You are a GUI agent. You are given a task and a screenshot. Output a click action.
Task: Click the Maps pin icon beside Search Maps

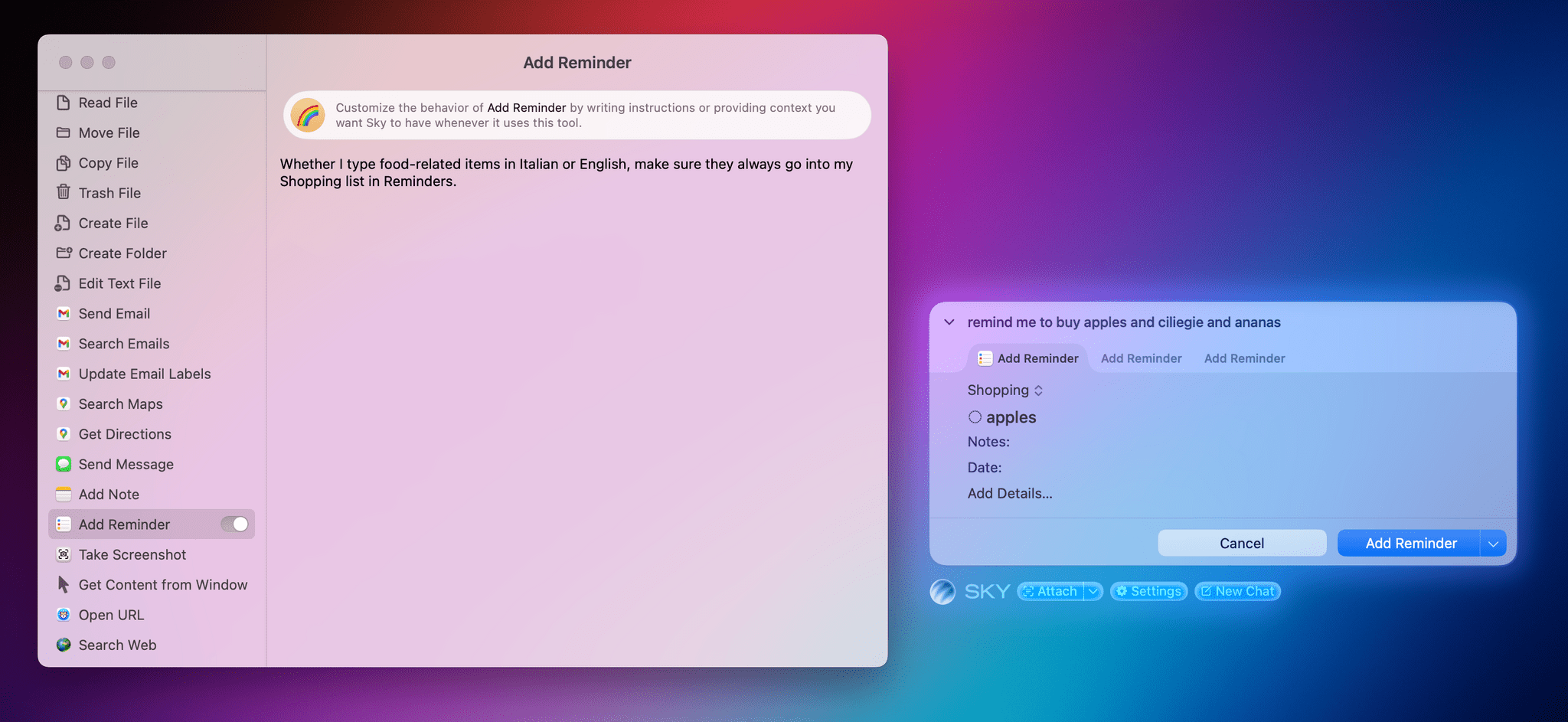tap(64, 403)
